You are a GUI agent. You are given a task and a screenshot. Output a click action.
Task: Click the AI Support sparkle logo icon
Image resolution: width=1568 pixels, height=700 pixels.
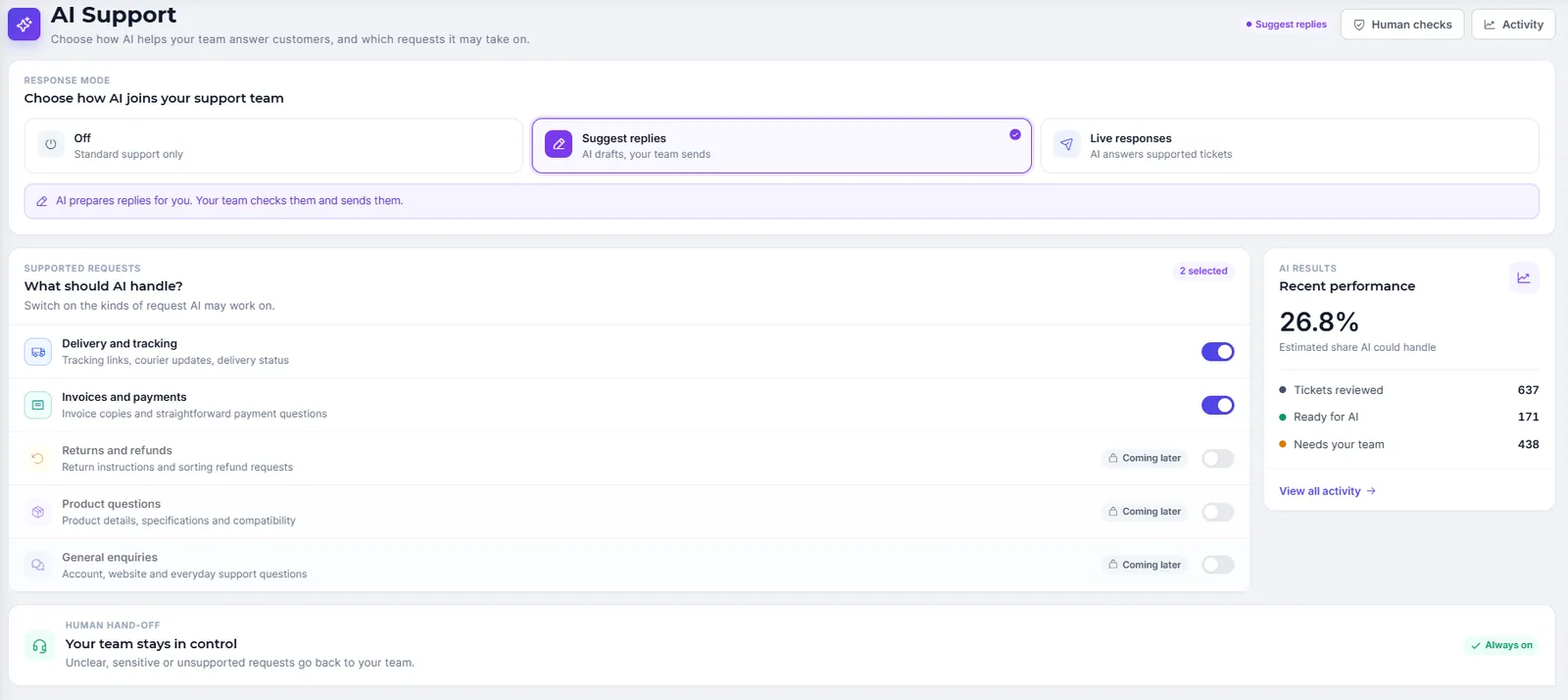tap(24, 25)
